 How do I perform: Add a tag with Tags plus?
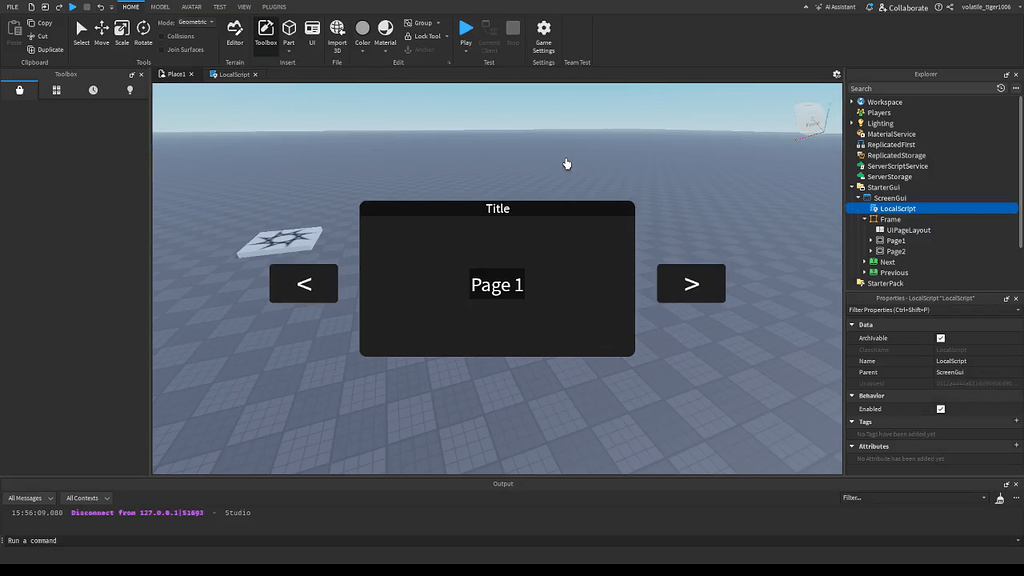click(1016, 421)
